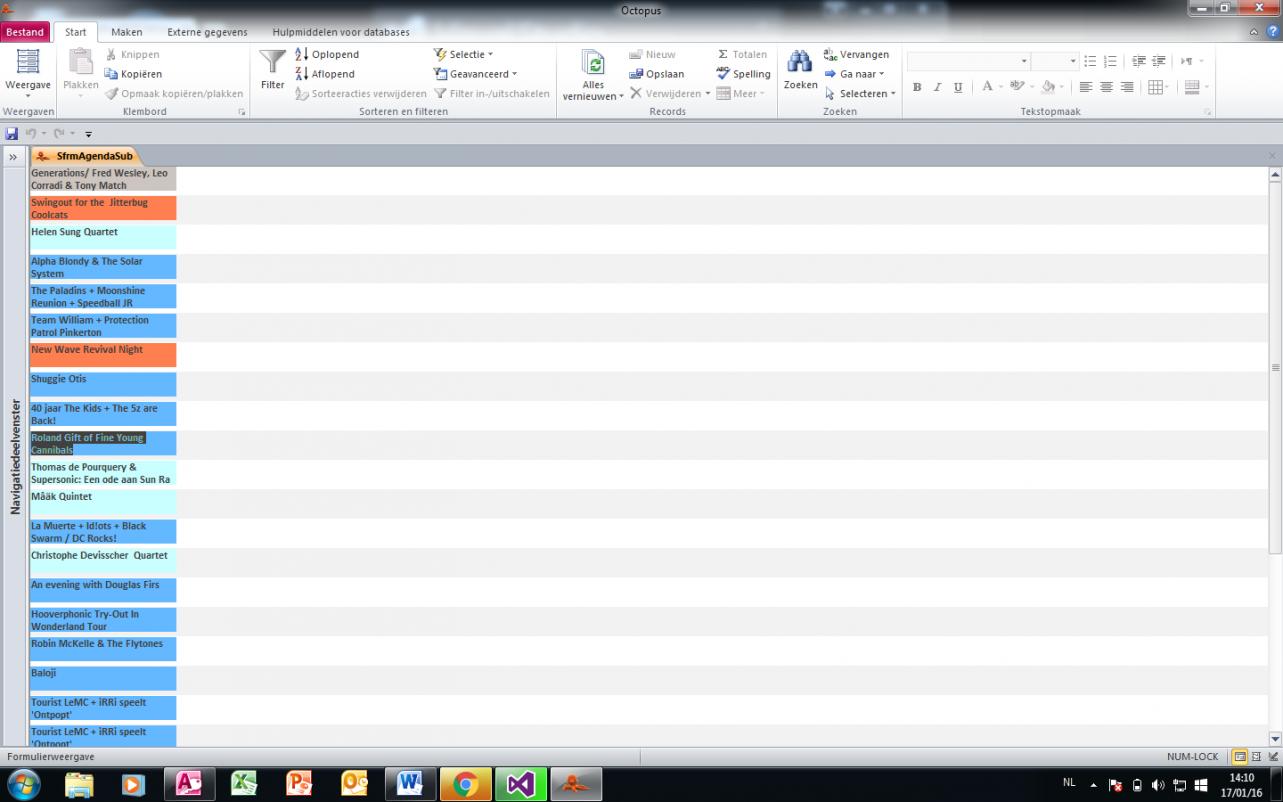1283x802 pixels.
Task: Open Hulpmiddelen voor databases tab
Action: coord(341,32)
